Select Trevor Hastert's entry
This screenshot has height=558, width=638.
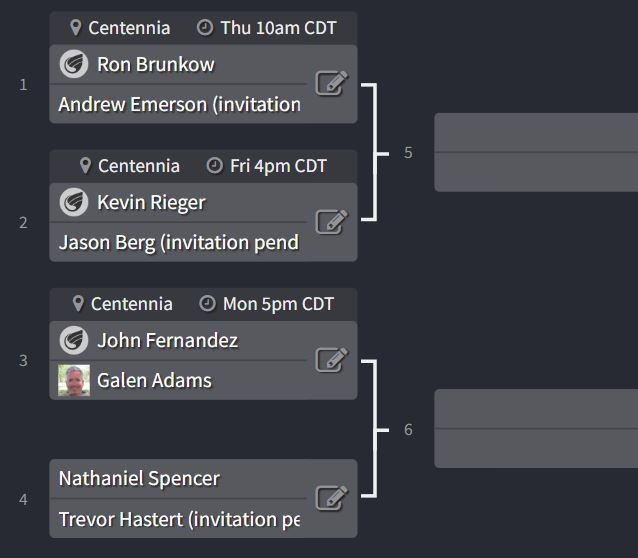click(x=179, y=519)
